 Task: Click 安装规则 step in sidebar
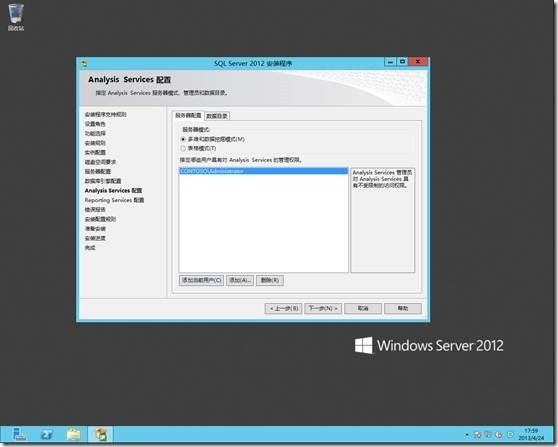coord(95,143)
